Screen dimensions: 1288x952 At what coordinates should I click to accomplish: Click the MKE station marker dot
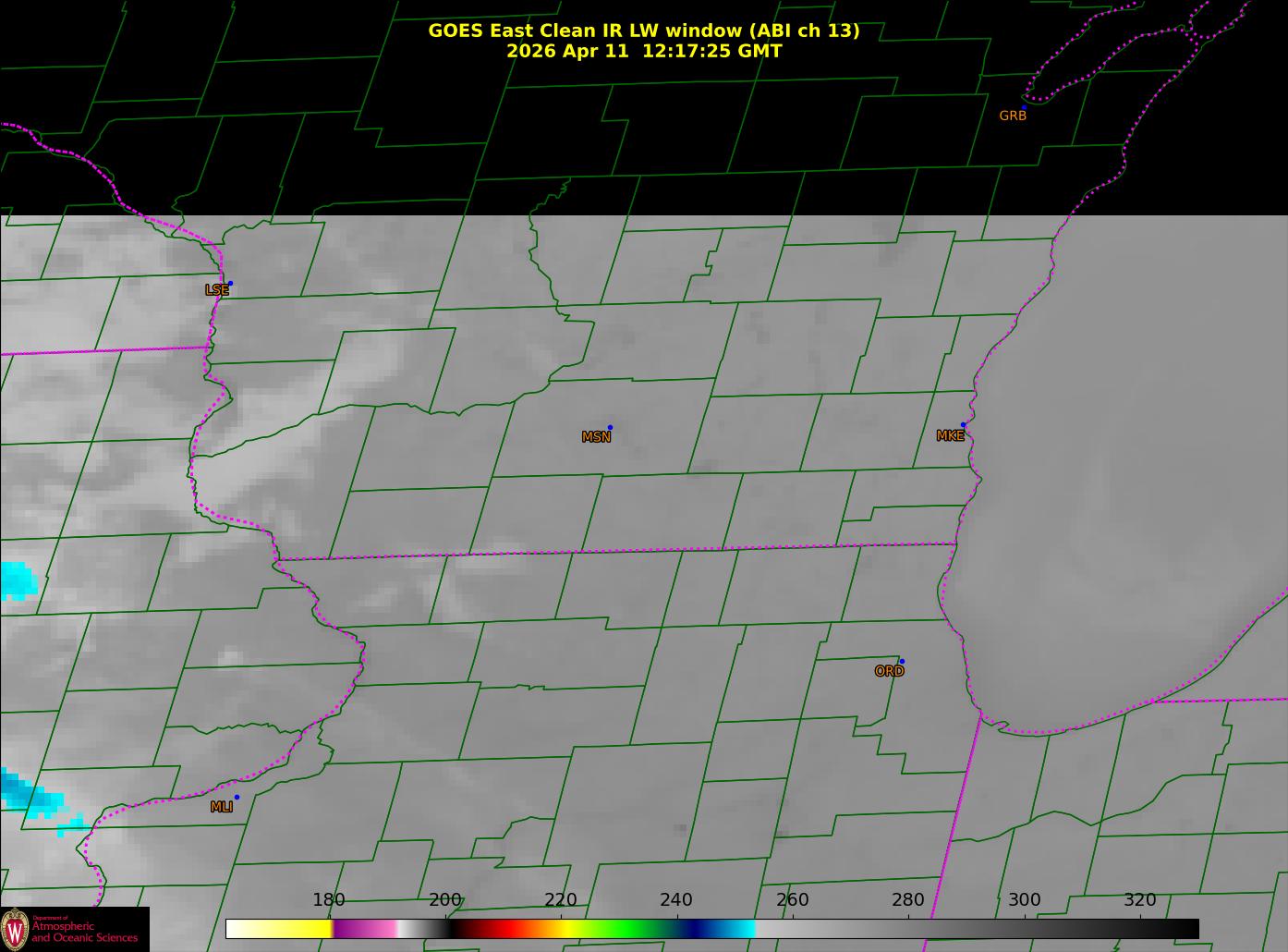coord(963,425)
